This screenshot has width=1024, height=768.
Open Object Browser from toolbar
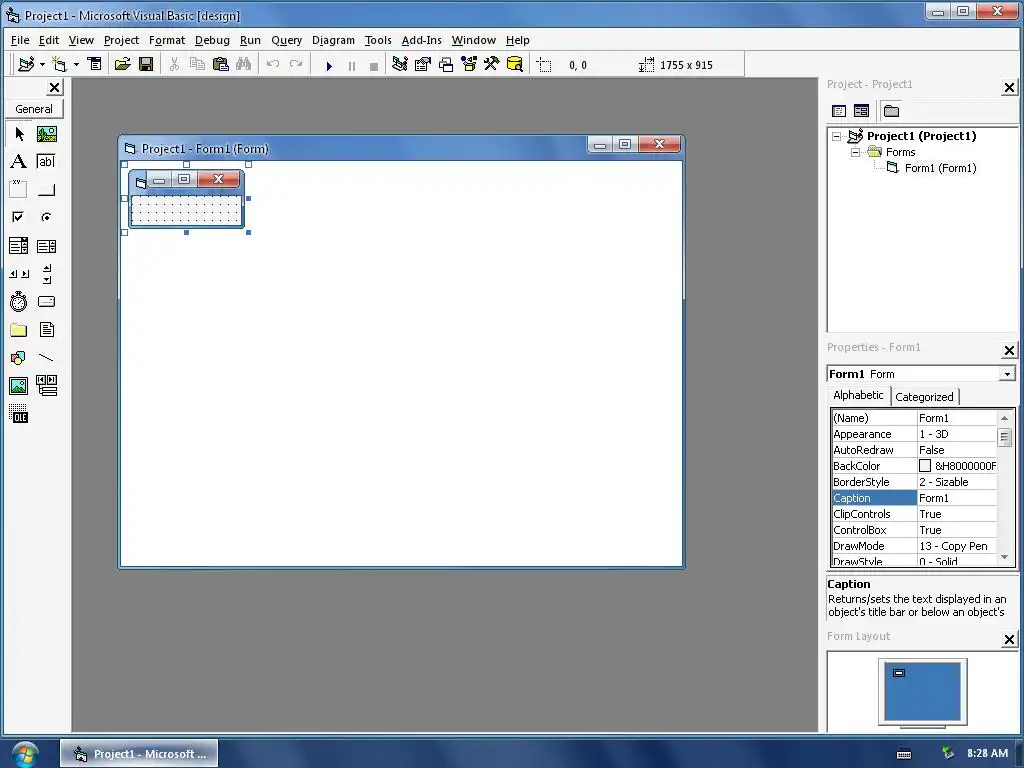click(x=469, y=64)
